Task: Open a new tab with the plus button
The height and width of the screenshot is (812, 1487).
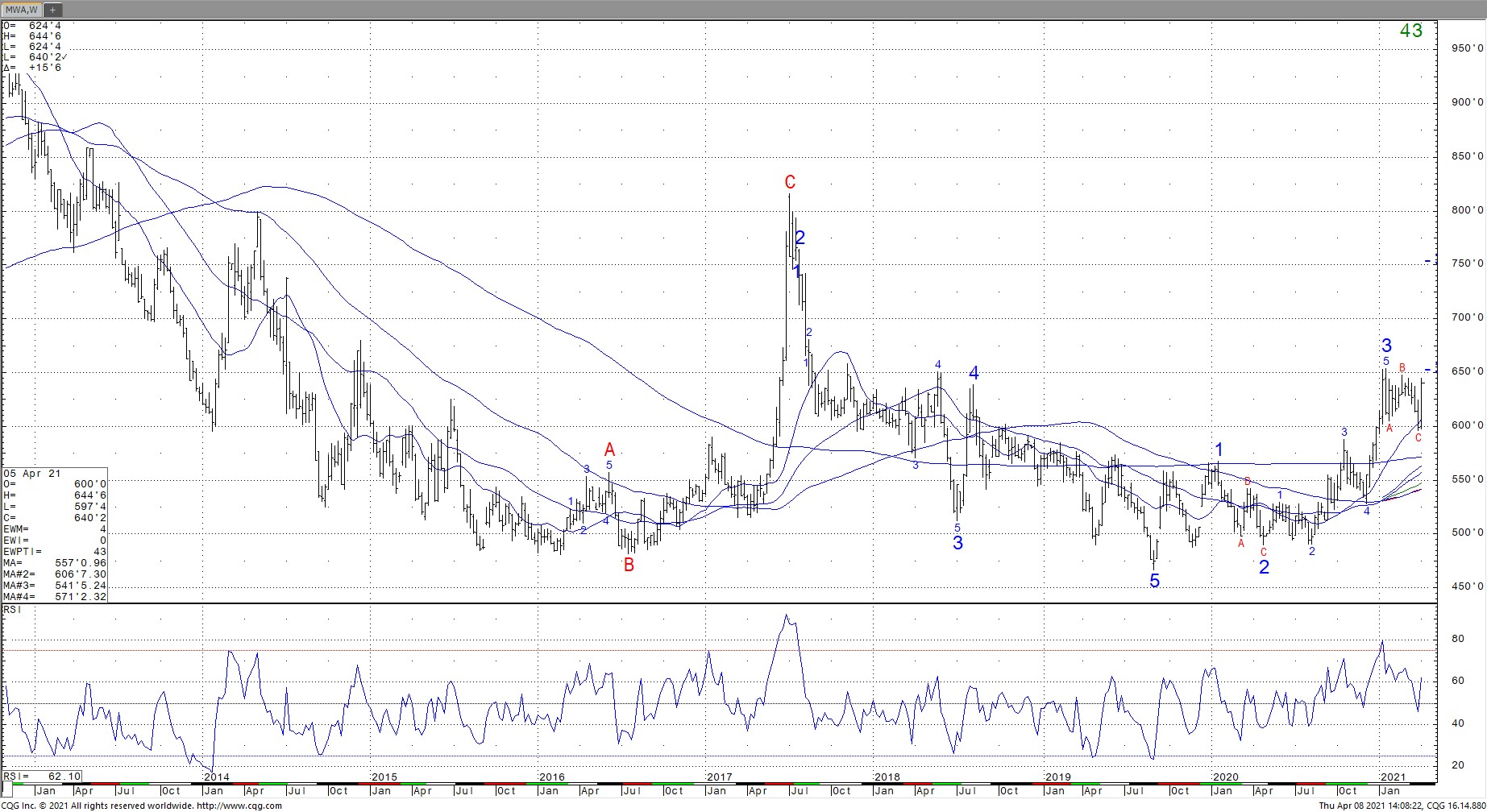Action: click(52, 10)
